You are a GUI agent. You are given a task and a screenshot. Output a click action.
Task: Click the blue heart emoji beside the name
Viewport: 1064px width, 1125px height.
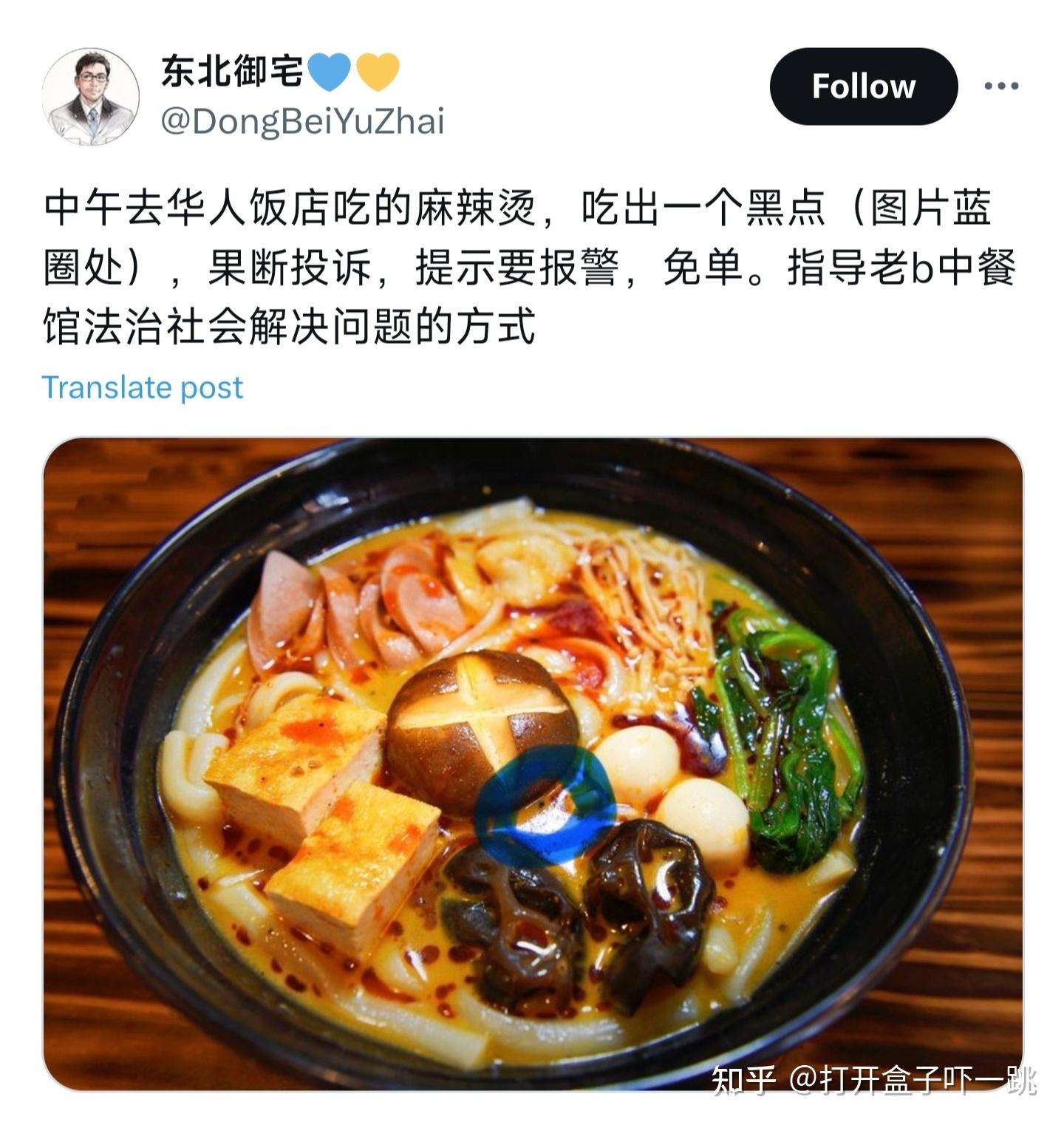328,72
